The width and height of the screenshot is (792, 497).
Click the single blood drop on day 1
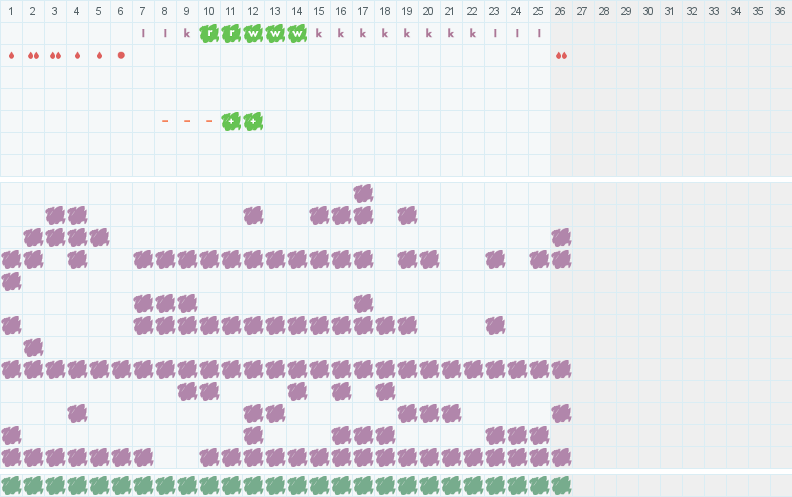point(11,55)
